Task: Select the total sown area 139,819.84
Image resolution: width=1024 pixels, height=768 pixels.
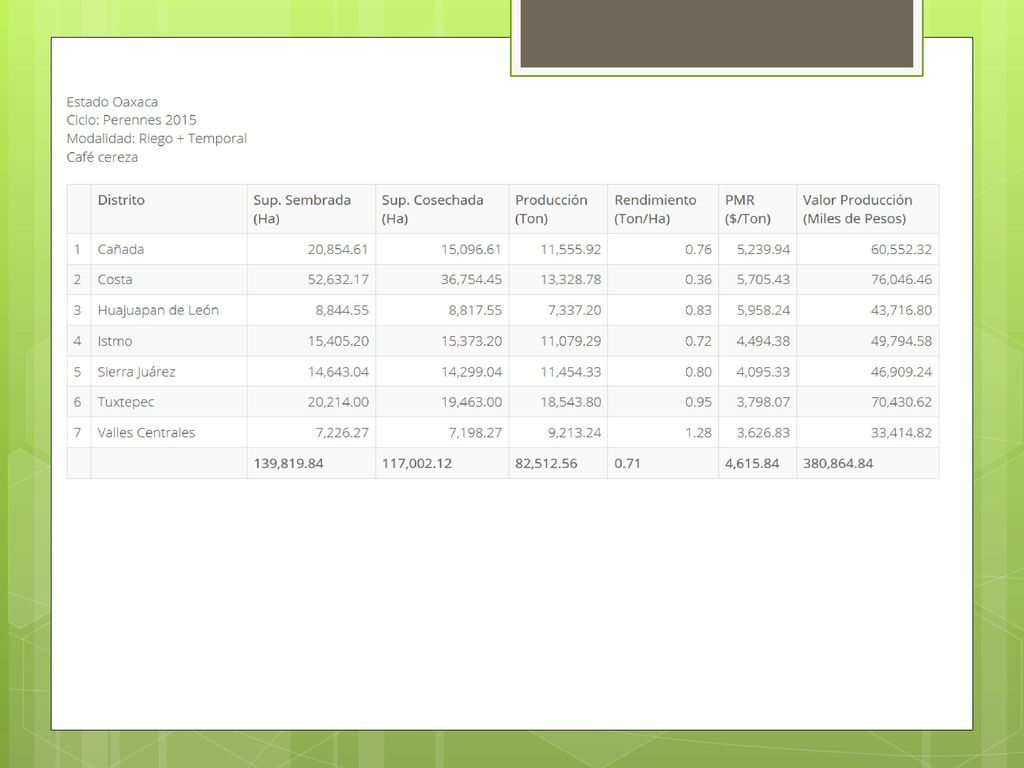Action: tap(289, 463)
